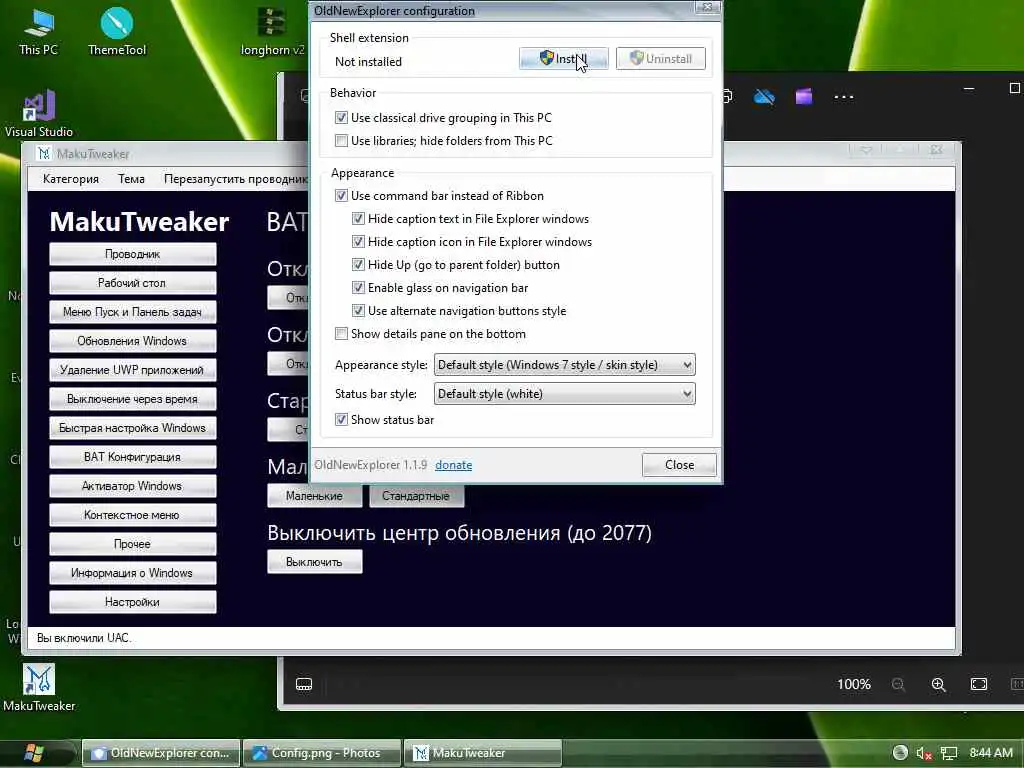Switch to MakuTweaker taskbar button
The width and height of the screenshot is (1024, 768).
[483, 753]
